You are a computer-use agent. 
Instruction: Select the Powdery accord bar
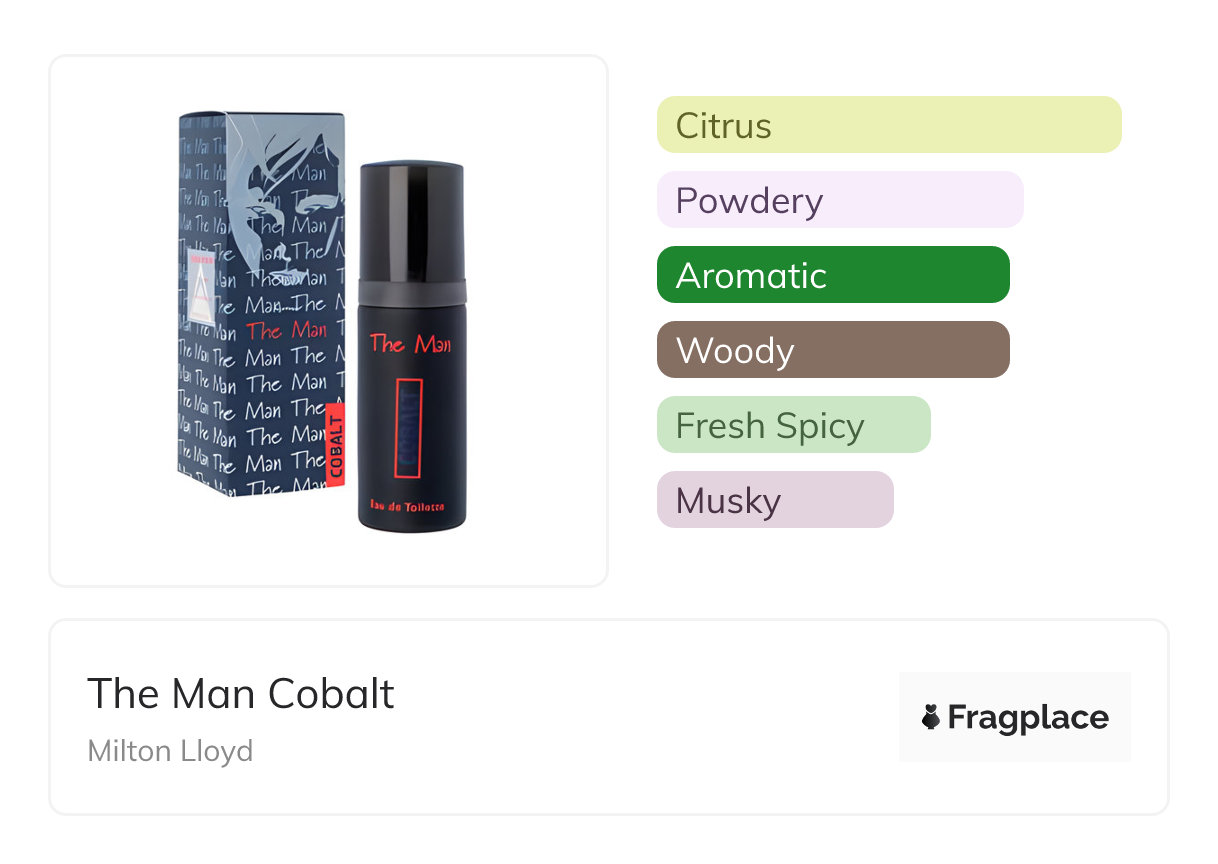click(839, 200)
